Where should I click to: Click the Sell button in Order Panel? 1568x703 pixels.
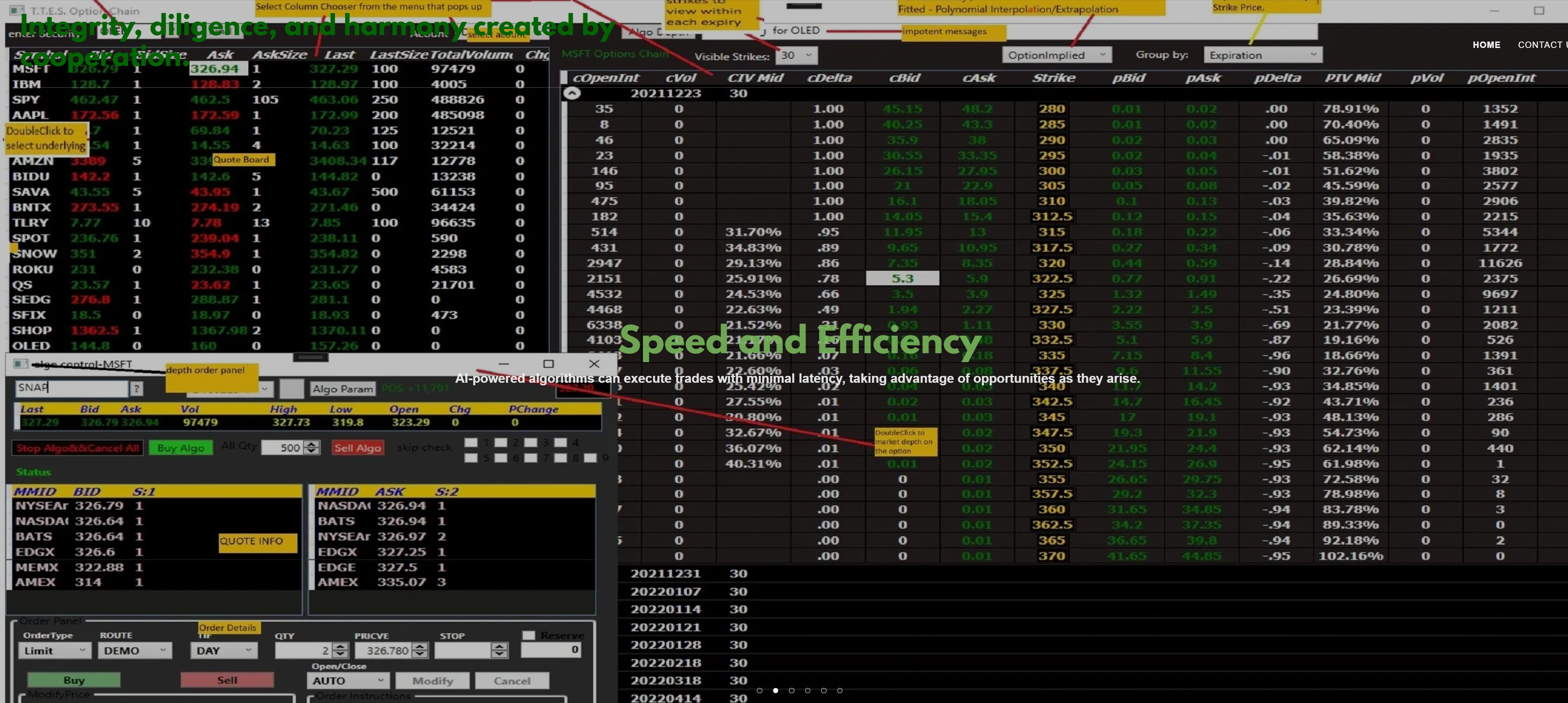click(x=227, y=680)
